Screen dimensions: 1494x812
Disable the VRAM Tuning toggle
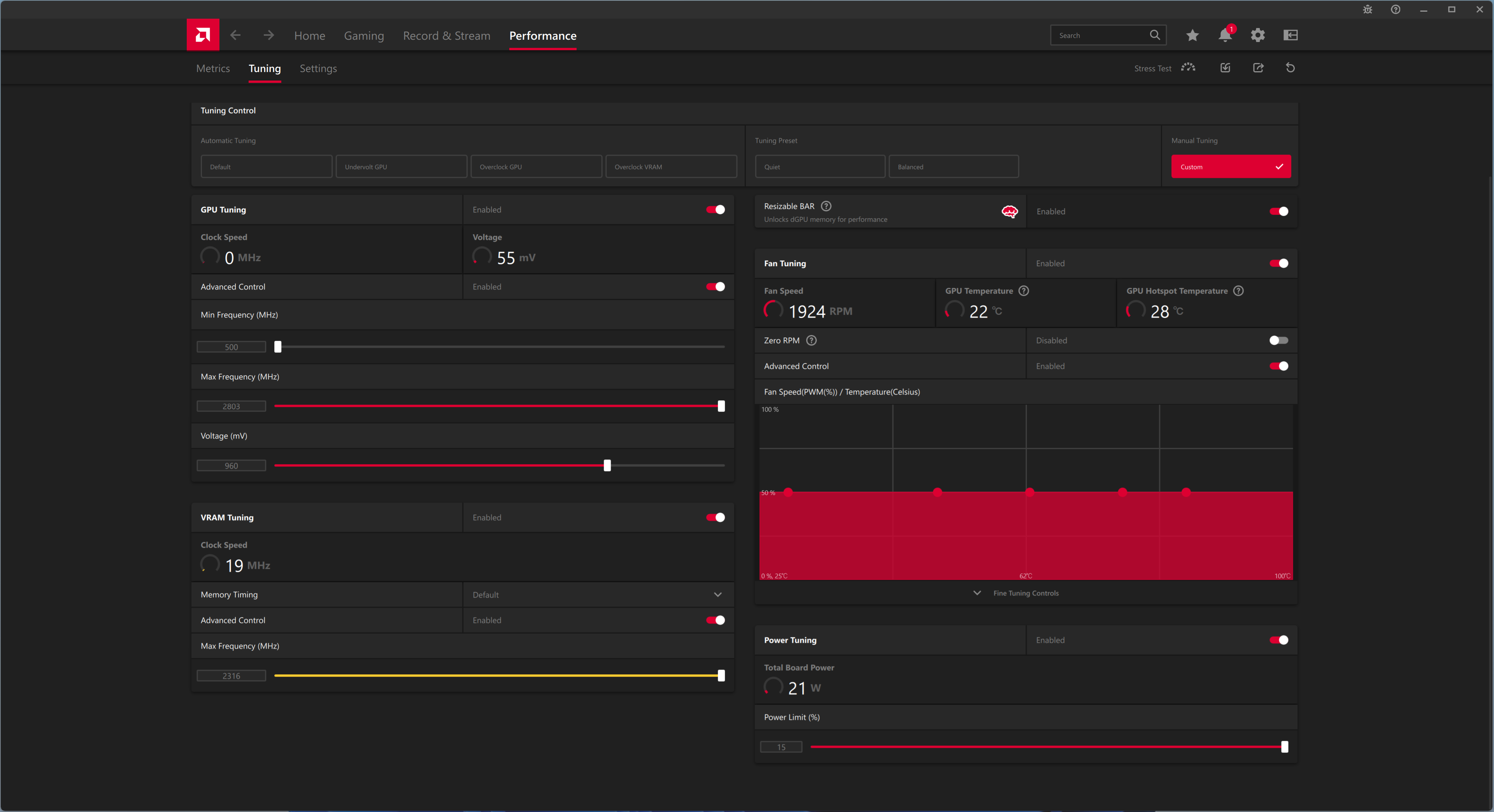[x=715, y=517]
